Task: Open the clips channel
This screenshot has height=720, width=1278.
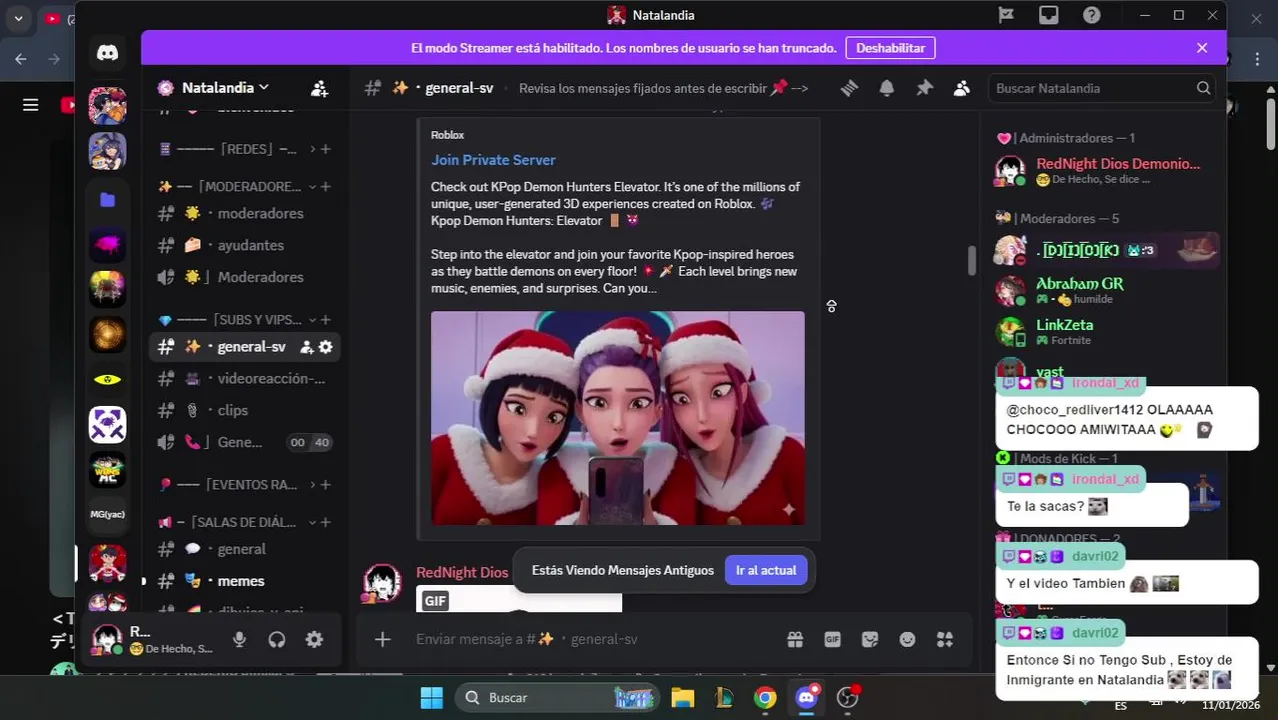Action: click(245, 411)
